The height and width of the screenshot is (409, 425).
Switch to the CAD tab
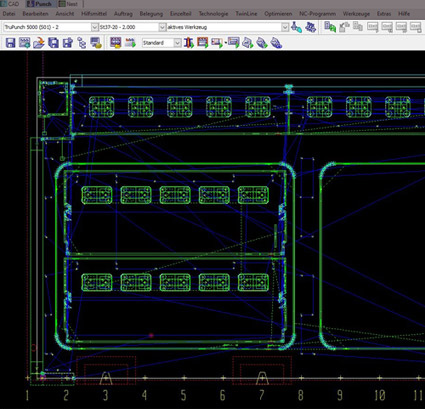[10, 4]
